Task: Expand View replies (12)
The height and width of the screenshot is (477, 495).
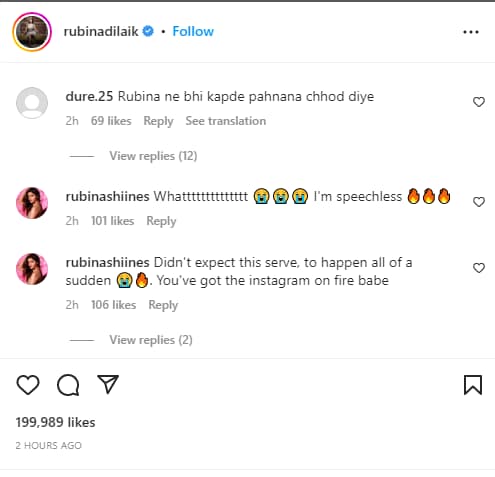Action: pyautogui.click(x=153, y=156)
